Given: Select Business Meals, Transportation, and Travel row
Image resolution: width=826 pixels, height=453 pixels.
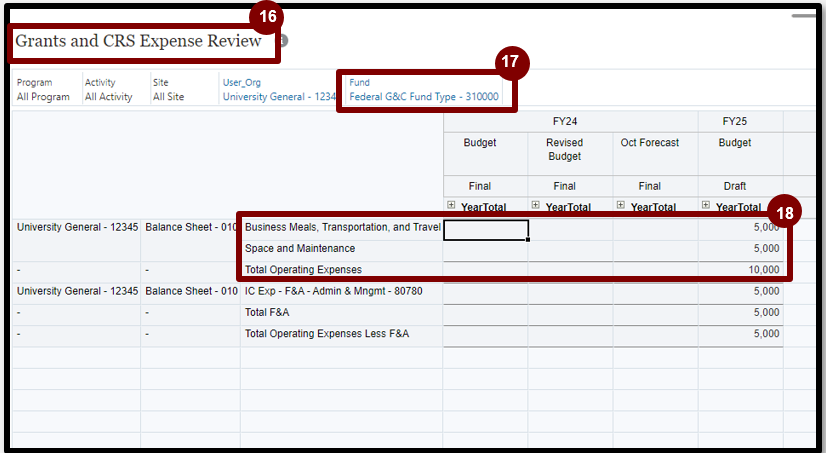Looking at the screenshot, I should pyautogui.click(x=342, y=228).
